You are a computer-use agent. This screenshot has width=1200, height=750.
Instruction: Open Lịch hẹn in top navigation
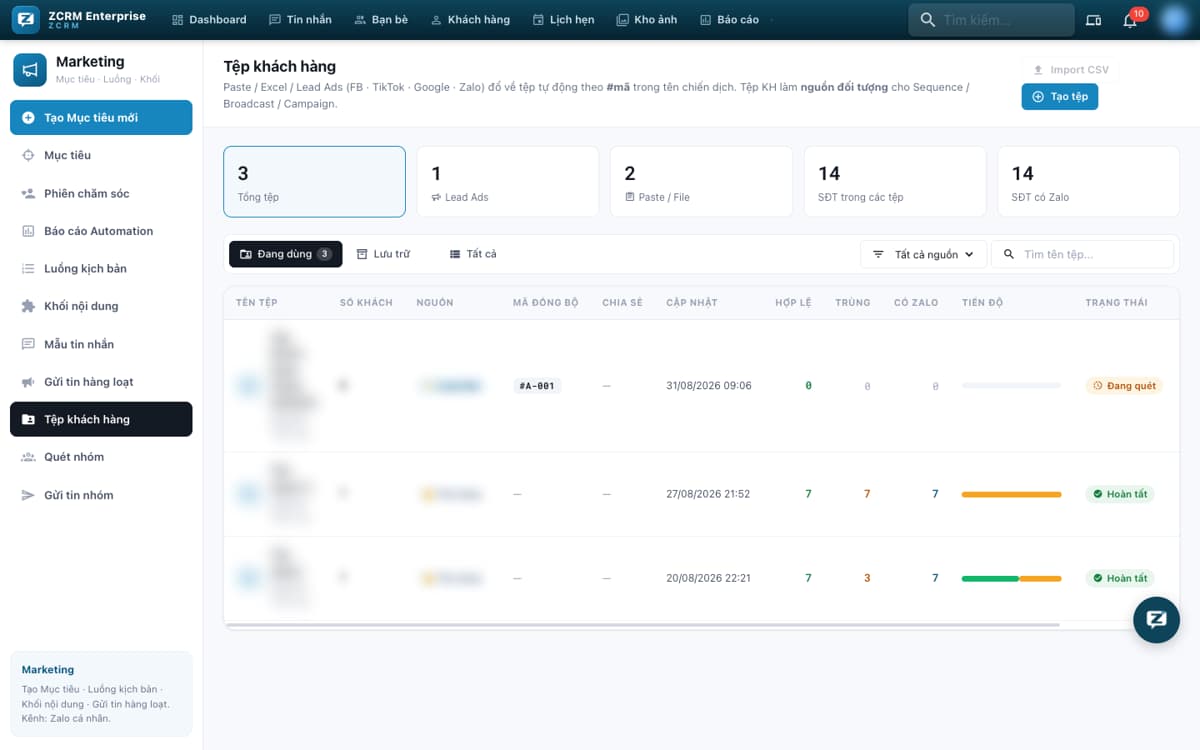click(x=564, y=20)
